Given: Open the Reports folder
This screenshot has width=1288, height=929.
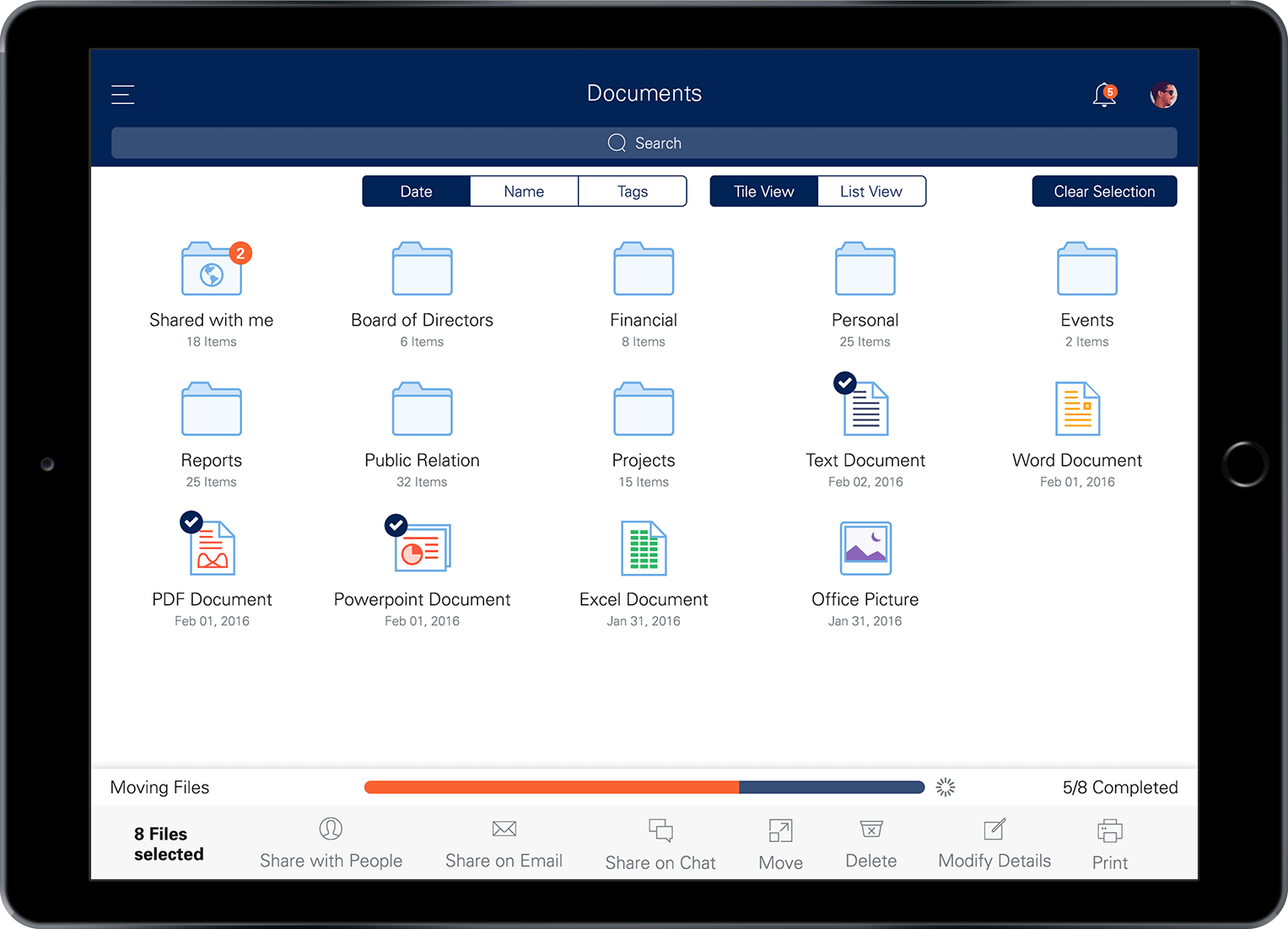Looking at the screenshot, I should 212,408.
